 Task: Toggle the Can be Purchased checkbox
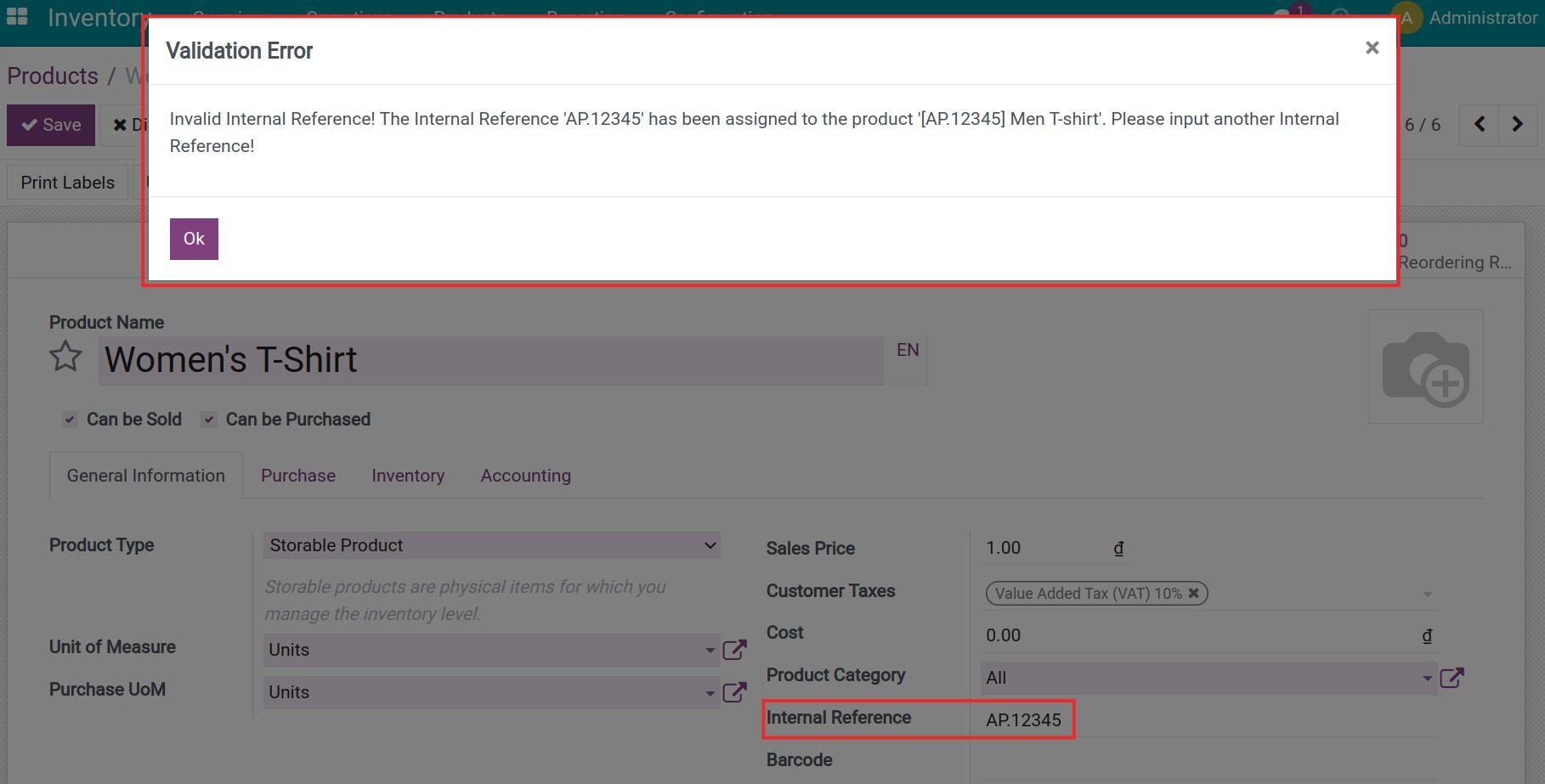pyautogui.click(x=208, y=419)
